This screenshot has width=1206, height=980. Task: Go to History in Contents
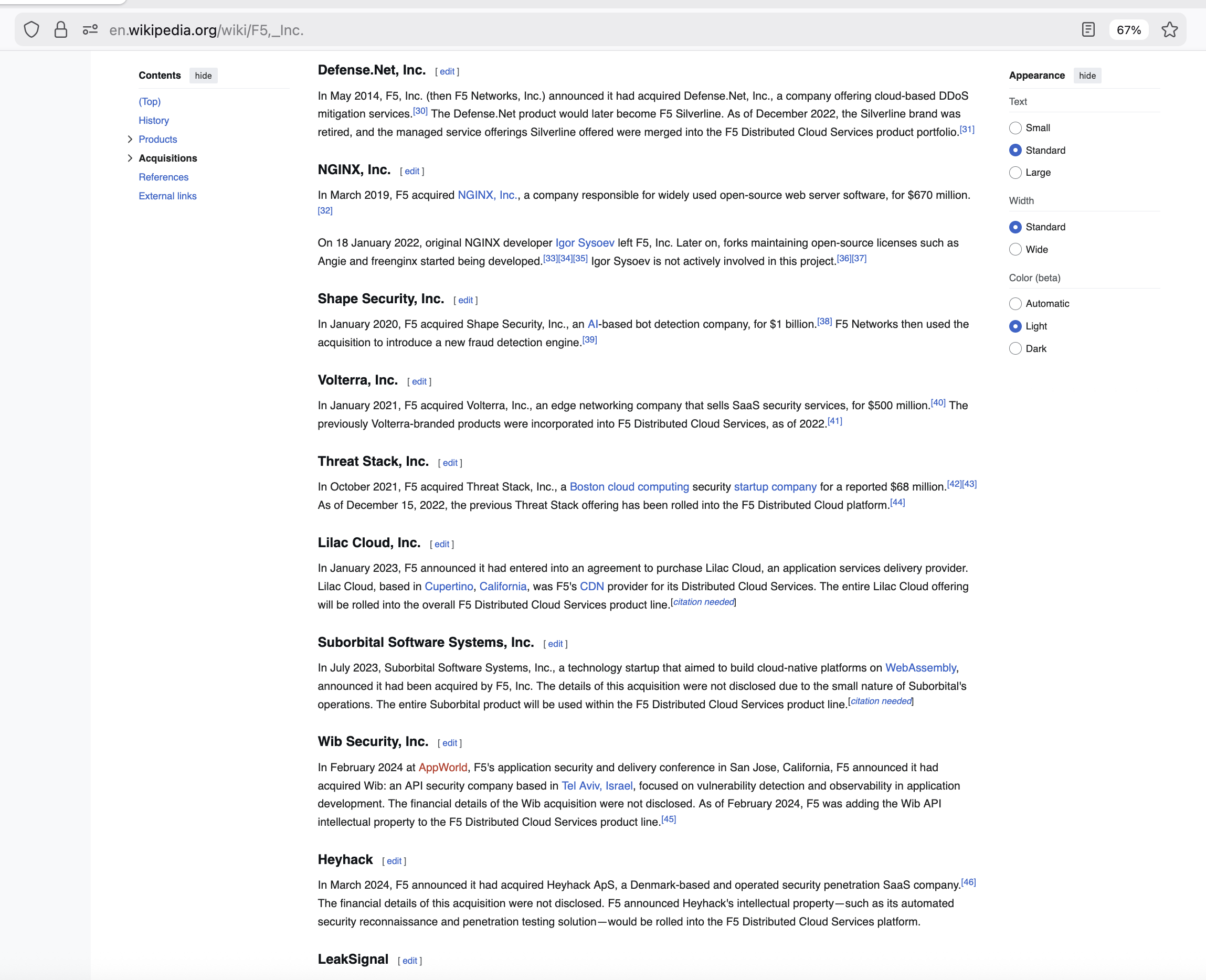[154, 120]
